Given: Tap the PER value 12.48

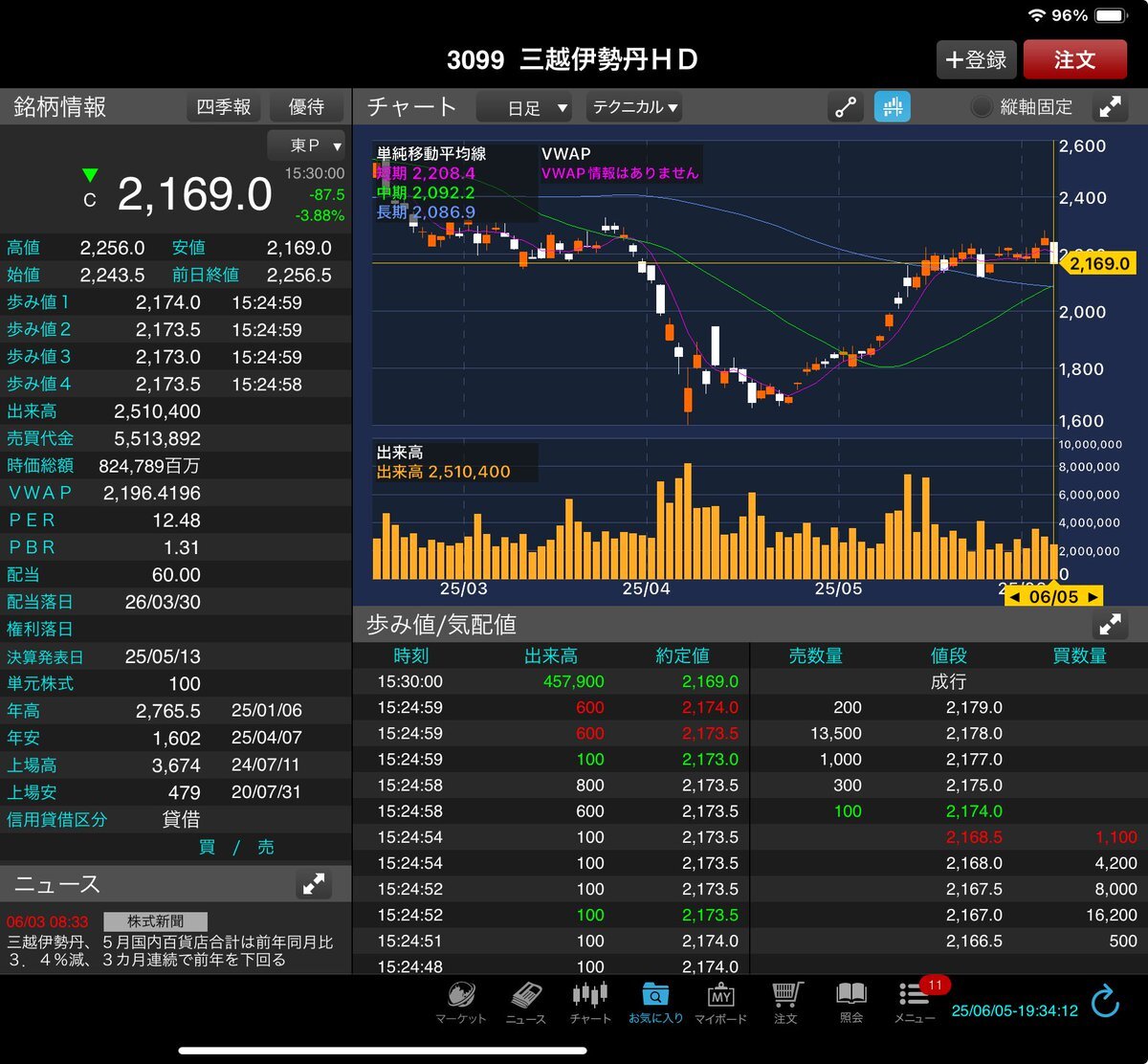Looking at the screenshot, I should click(x=176, y=520).
